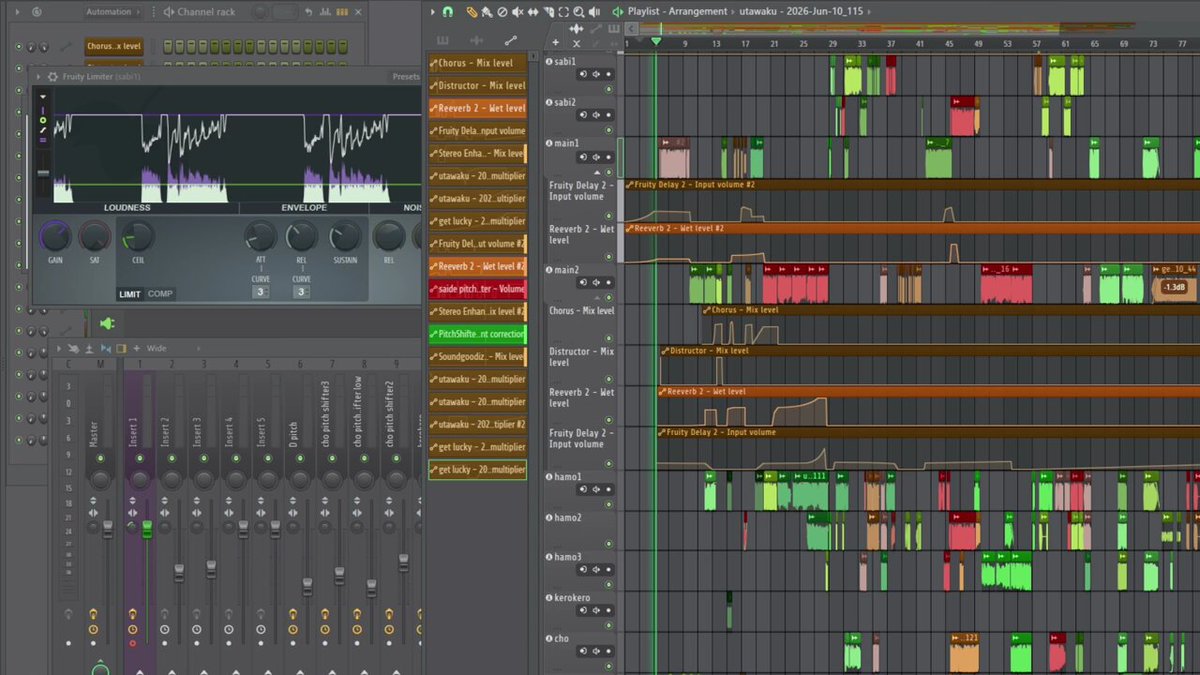The width and height of the screenshot is (1200, 675).
Task: Toggle the first step of Chorus channel
Action: (x=168, y=46)
